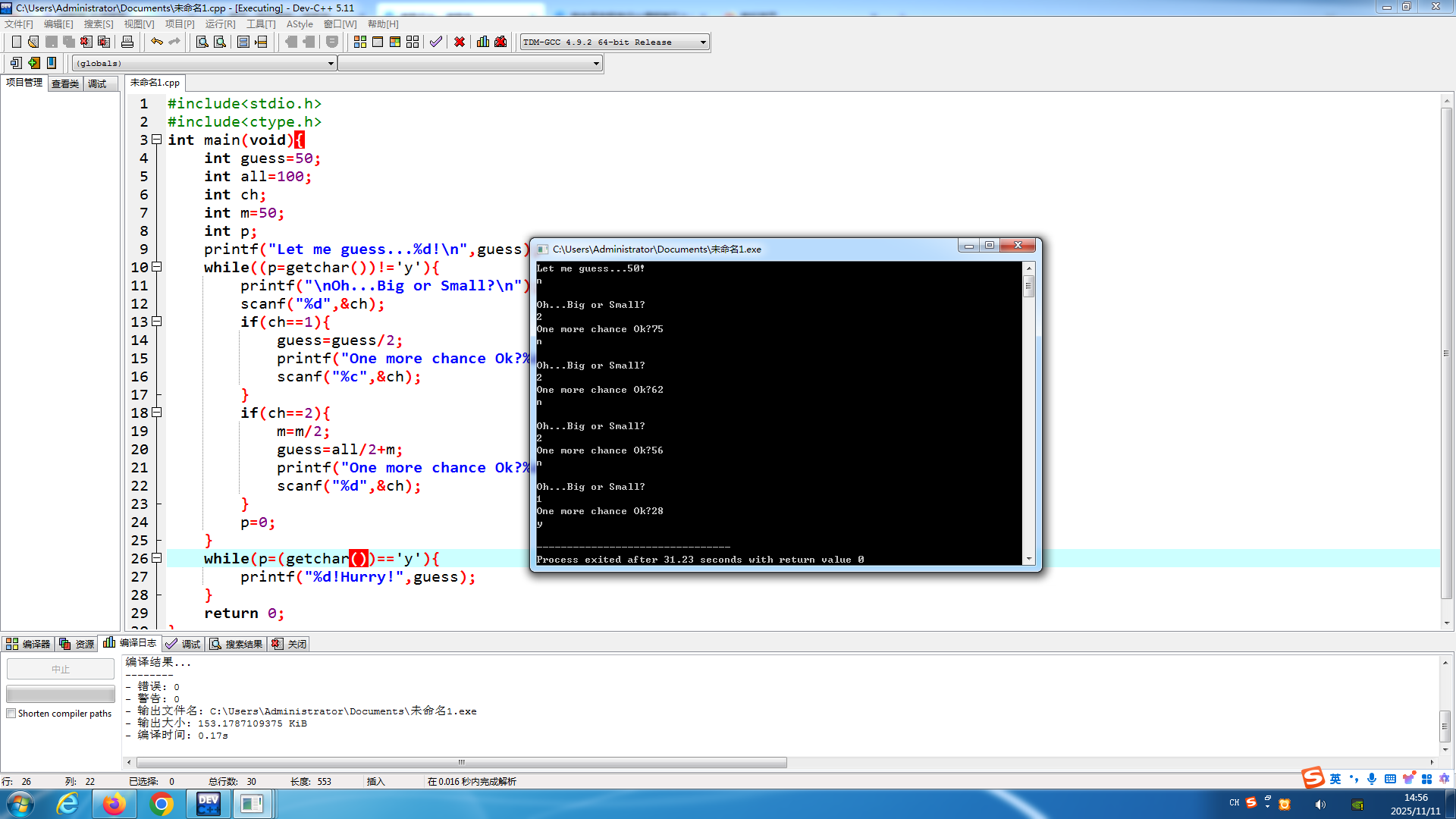Open the empty function list dropdown

tap(596, 64)
